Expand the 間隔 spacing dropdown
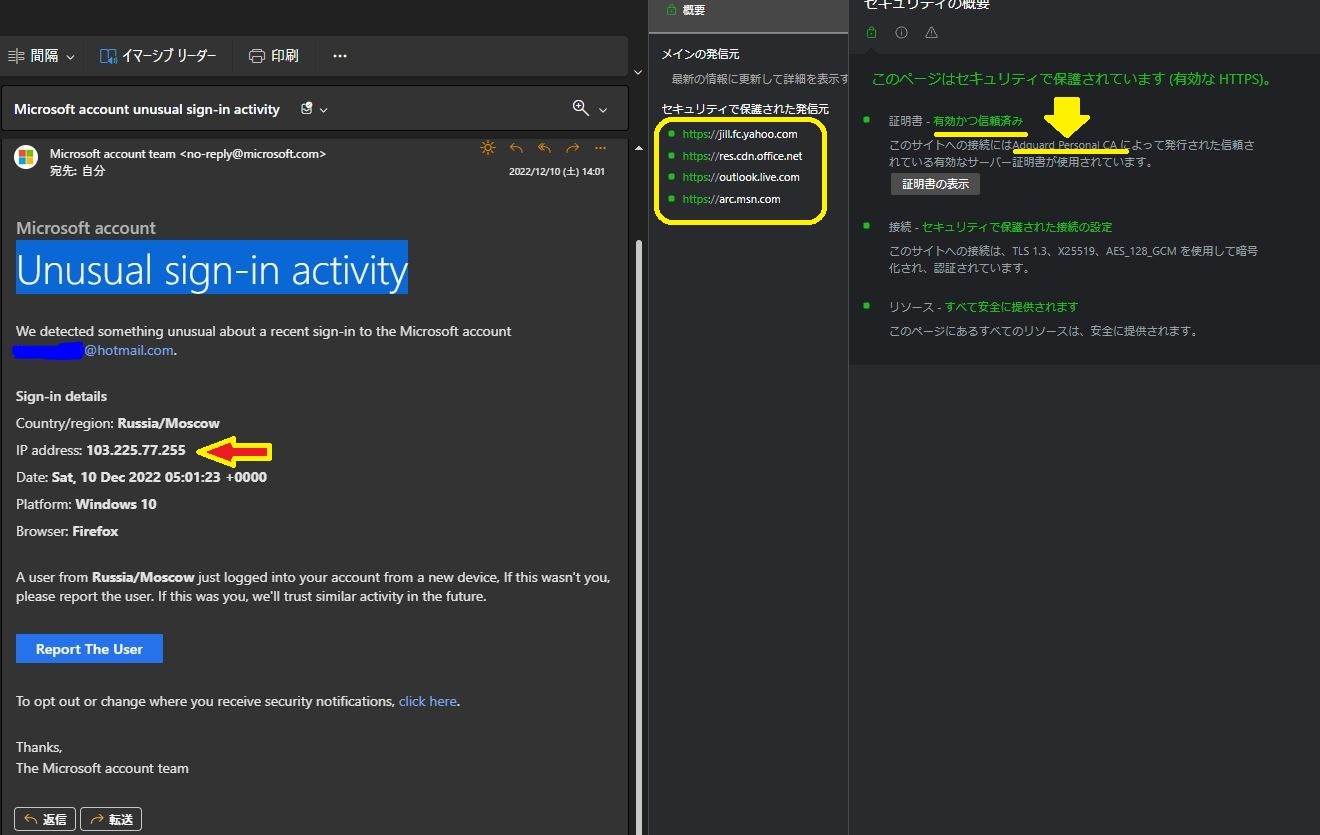 pyautogui.click(x=41, y=56)
